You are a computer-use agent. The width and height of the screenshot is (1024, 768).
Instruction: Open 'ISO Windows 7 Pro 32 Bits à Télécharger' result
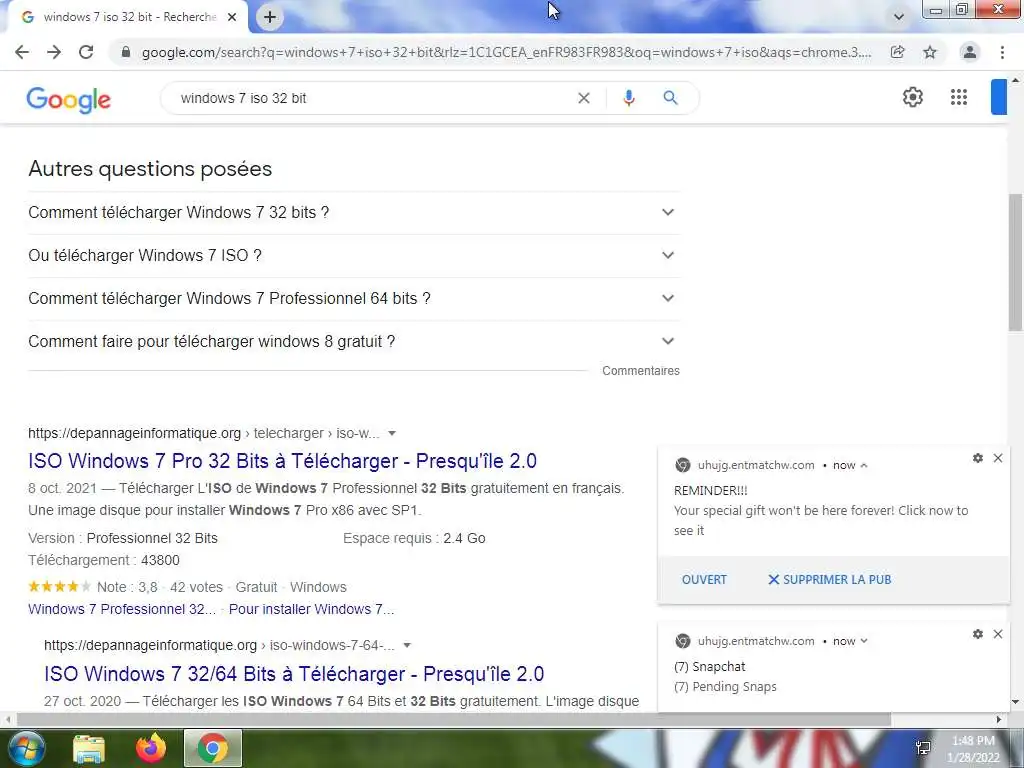(282, 461)
